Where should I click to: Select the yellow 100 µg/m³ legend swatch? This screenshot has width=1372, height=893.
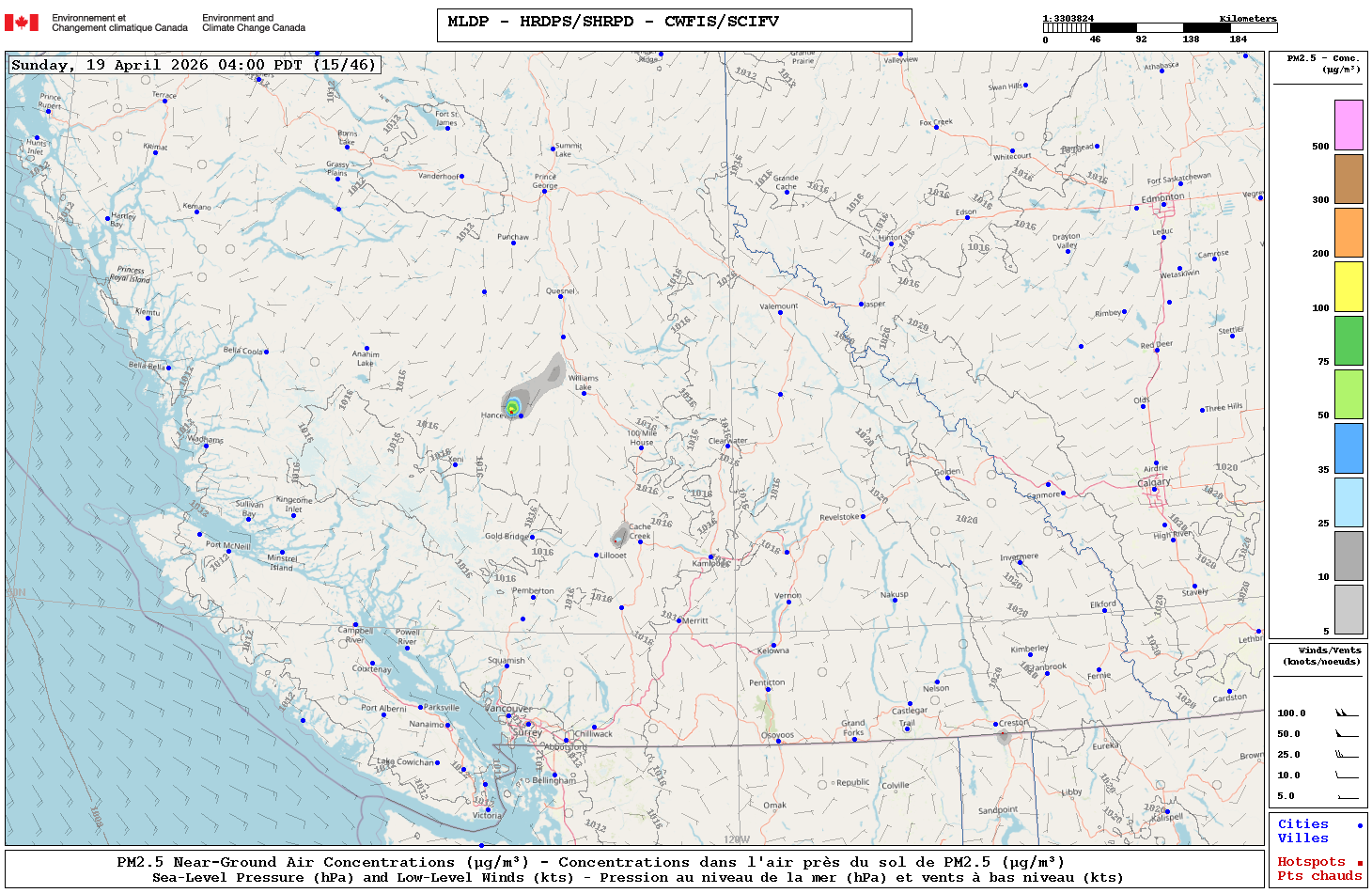(x=1349, y=287)
